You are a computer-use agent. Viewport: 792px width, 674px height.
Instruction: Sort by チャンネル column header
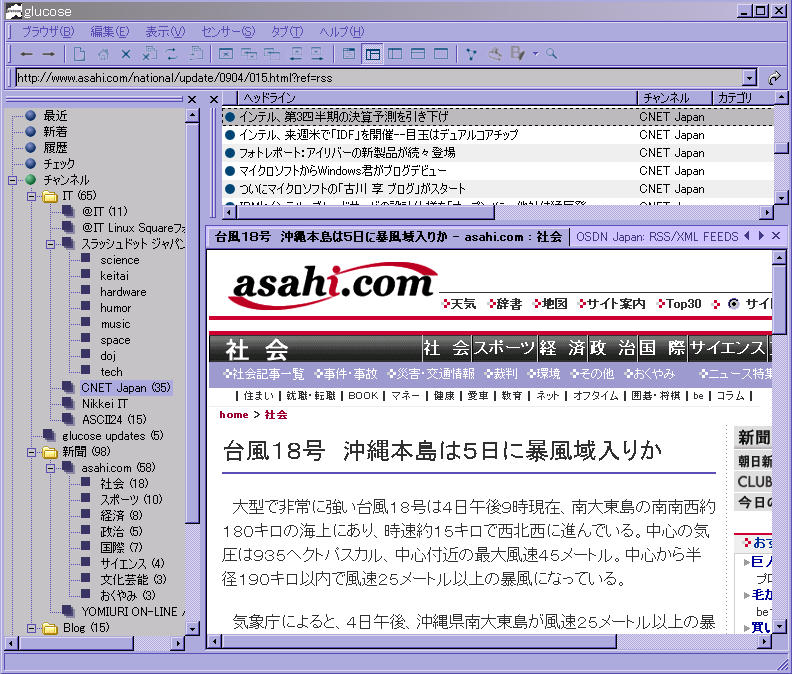tap(674, 98)
